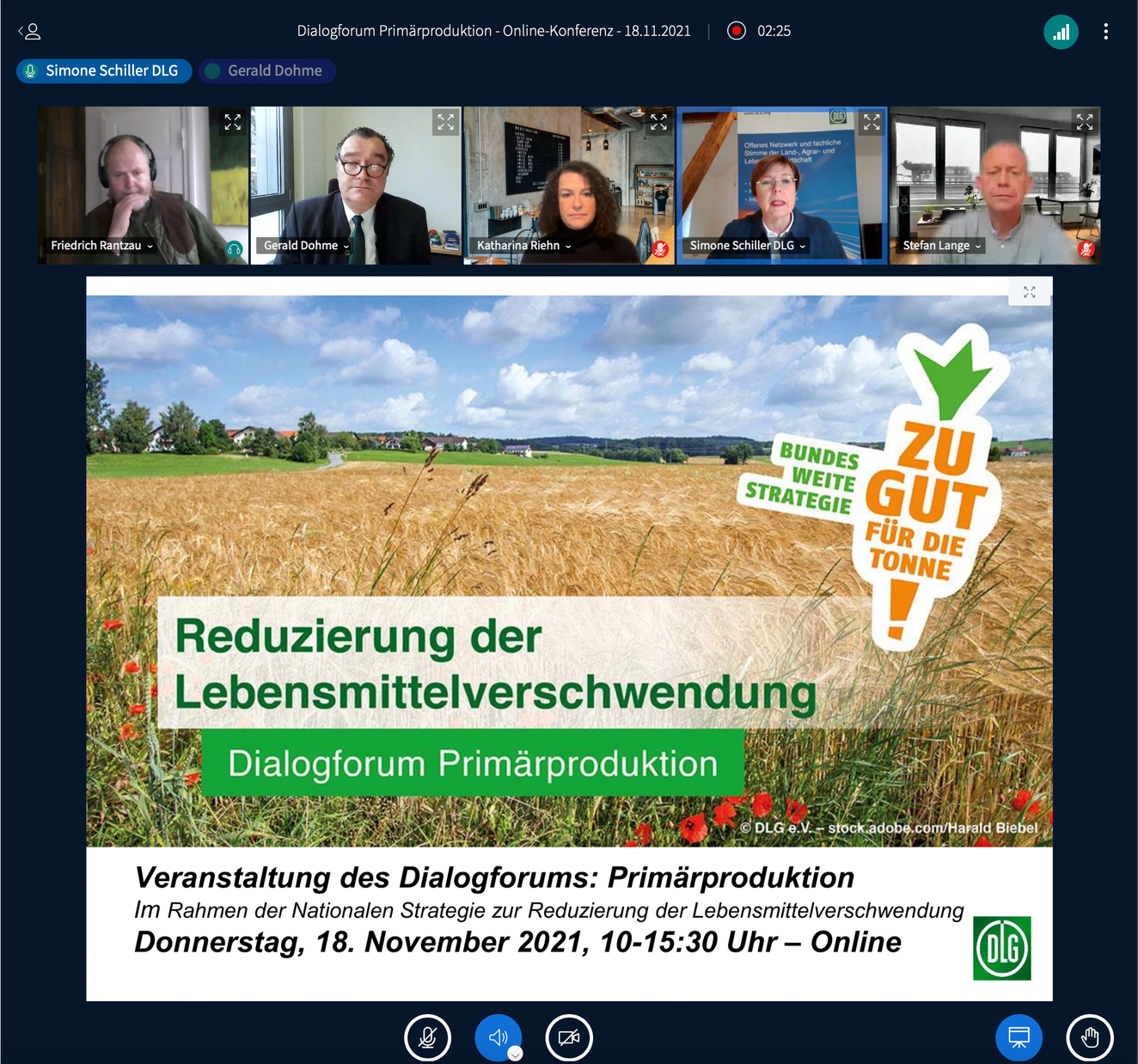1138x1064 pixels.
Task: Select Friedrich Rantzau's video tile
Action: coord(143,185)
